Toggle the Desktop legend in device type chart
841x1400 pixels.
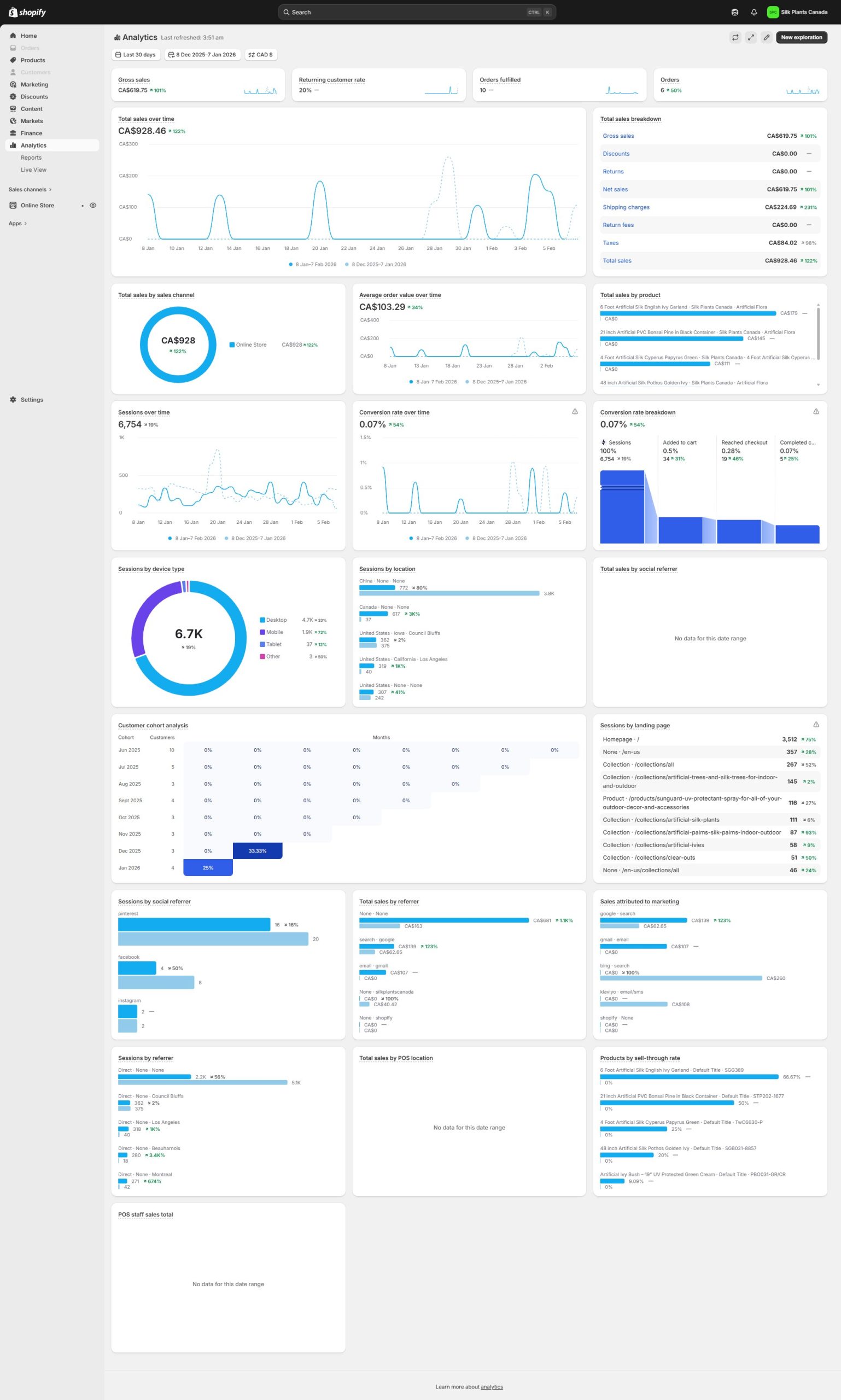273,620
